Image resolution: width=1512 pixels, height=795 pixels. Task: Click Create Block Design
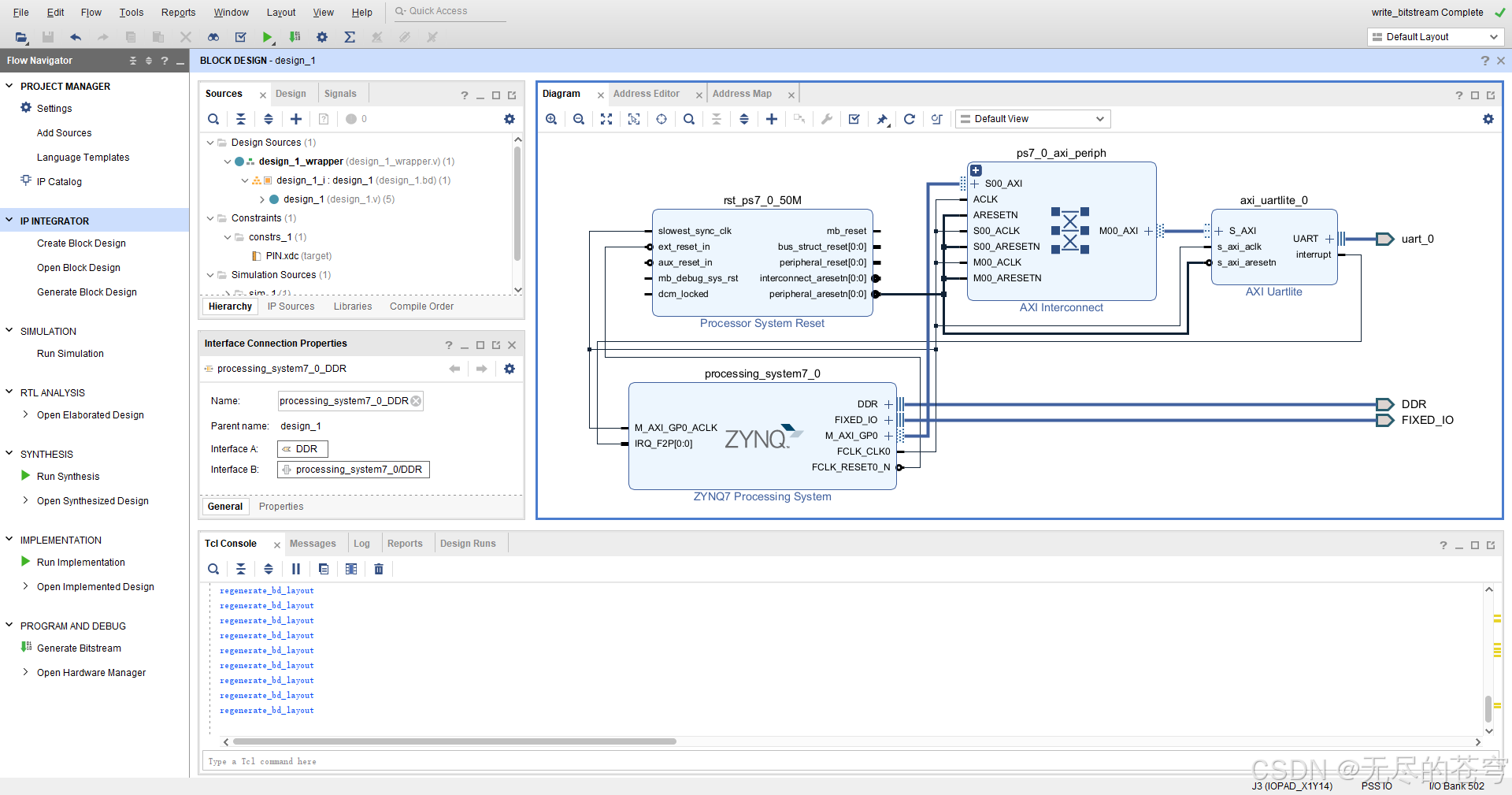coord(81,243)
